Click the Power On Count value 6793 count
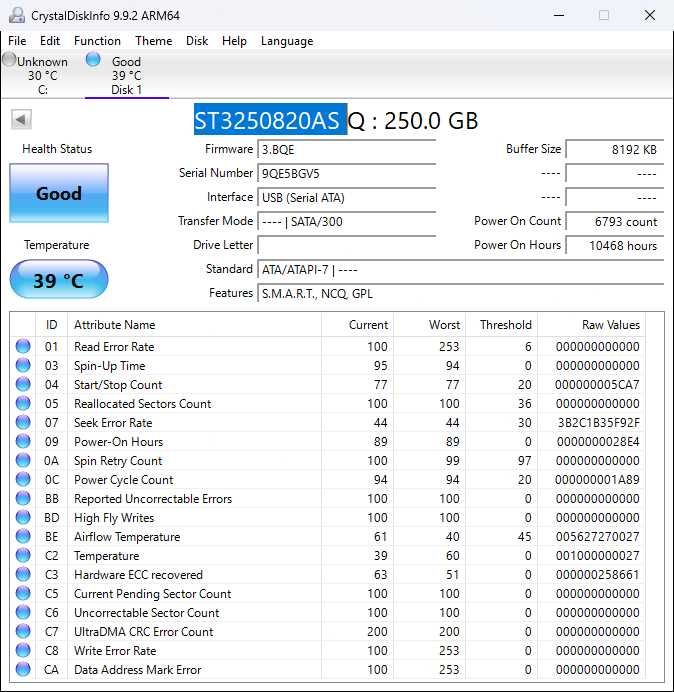 (x=614, y=221)
